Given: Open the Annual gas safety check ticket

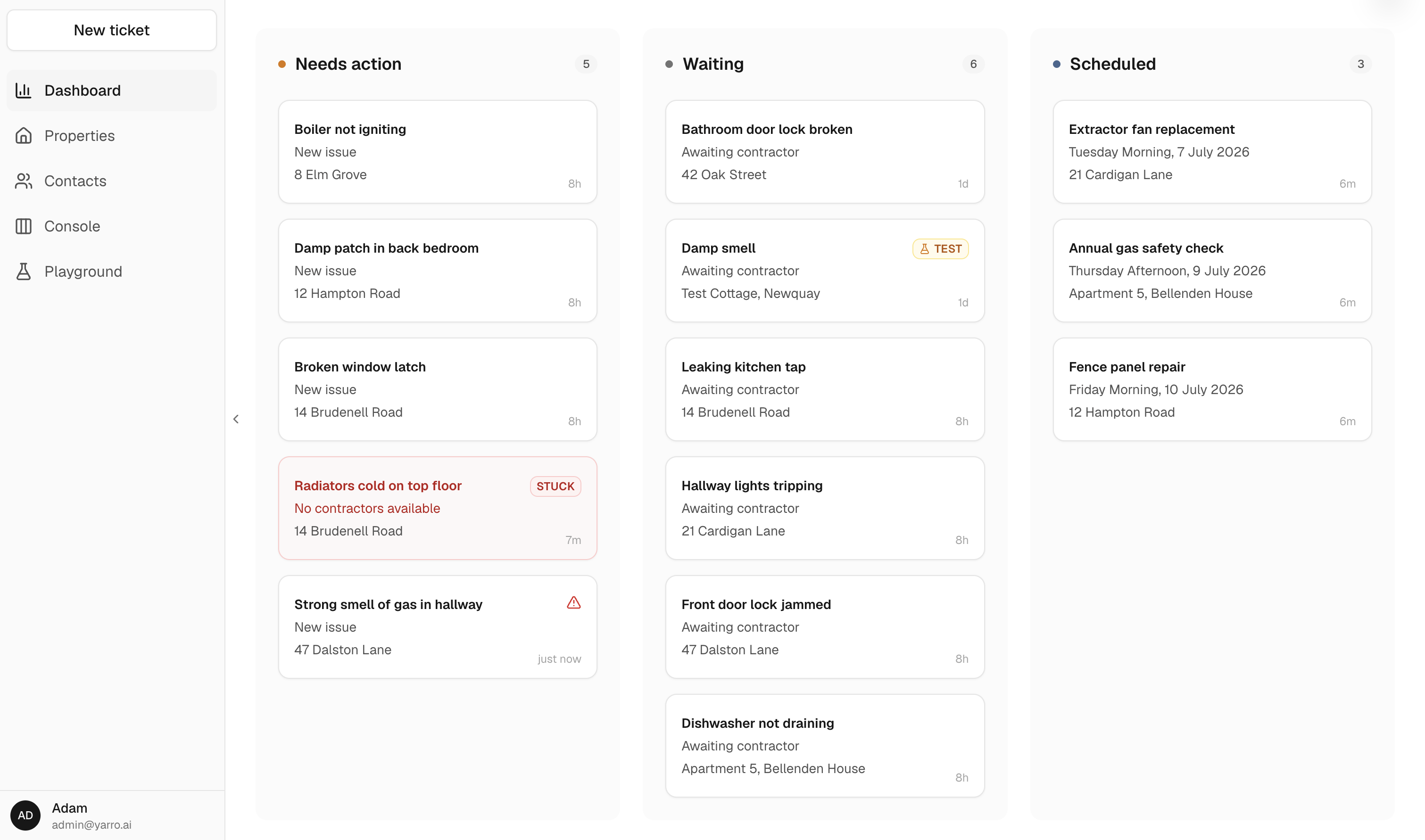Looking at the screenshot, I should (1212, 271).
